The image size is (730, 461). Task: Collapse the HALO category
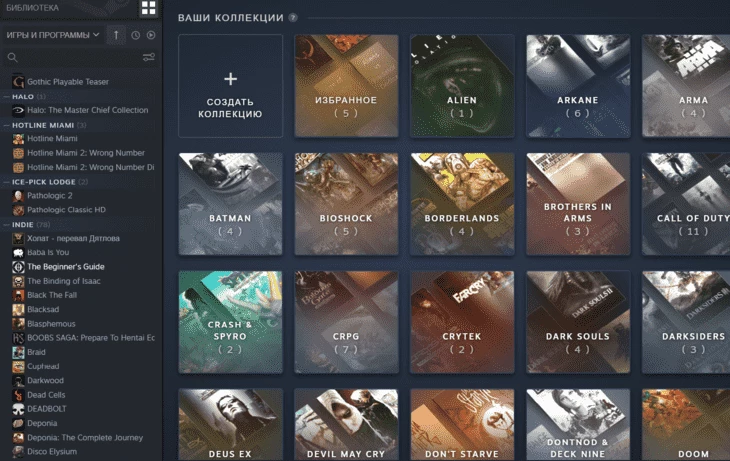(x=7, y=96)
